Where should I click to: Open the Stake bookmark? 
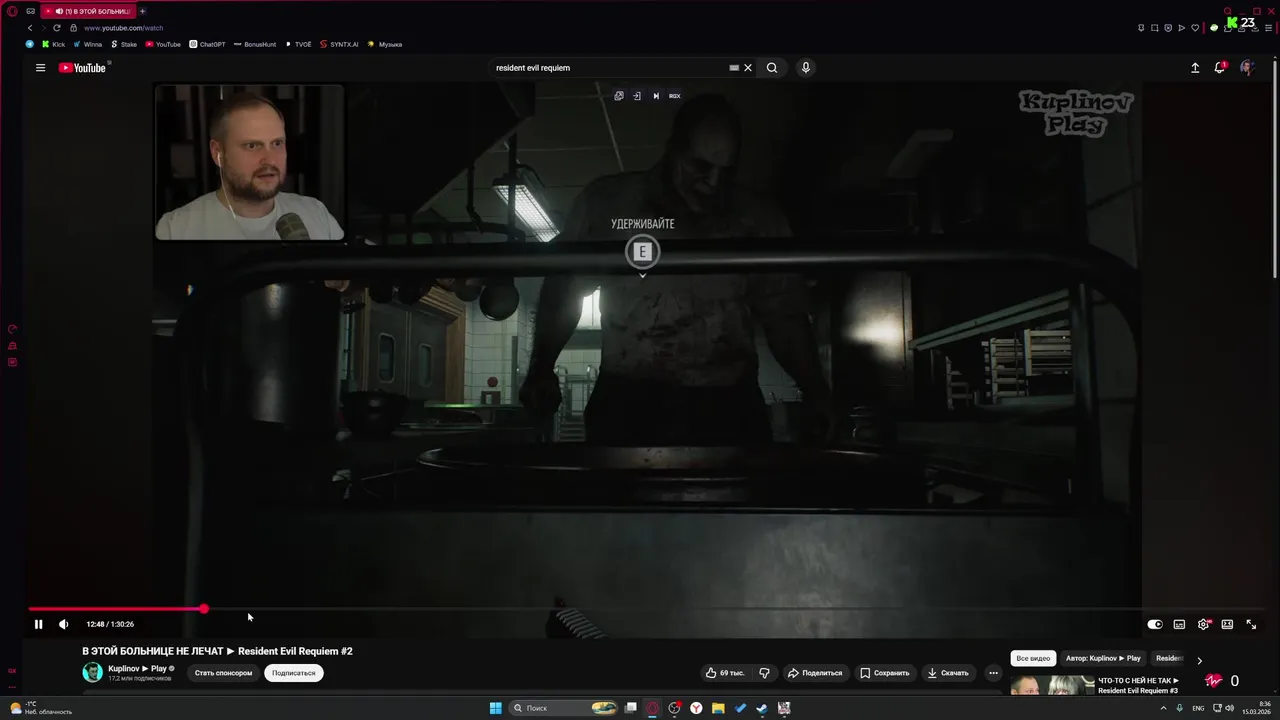point(124,44)
